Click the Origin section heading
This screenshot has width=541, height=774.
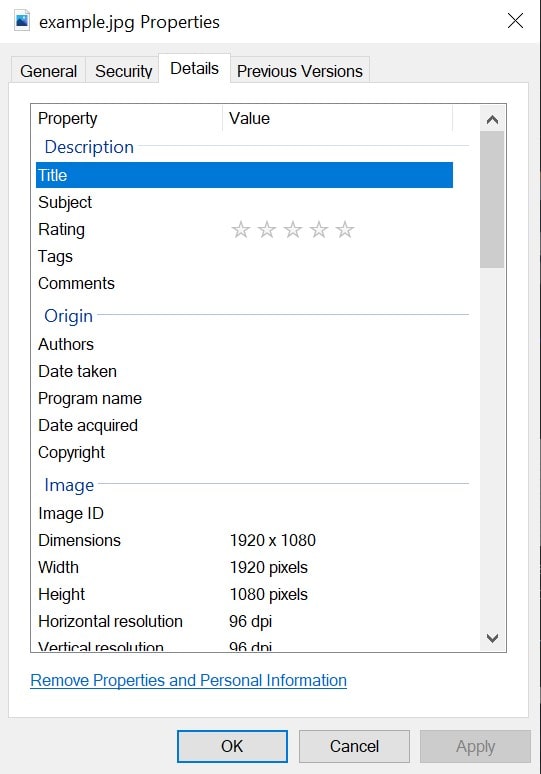[68, 316]
